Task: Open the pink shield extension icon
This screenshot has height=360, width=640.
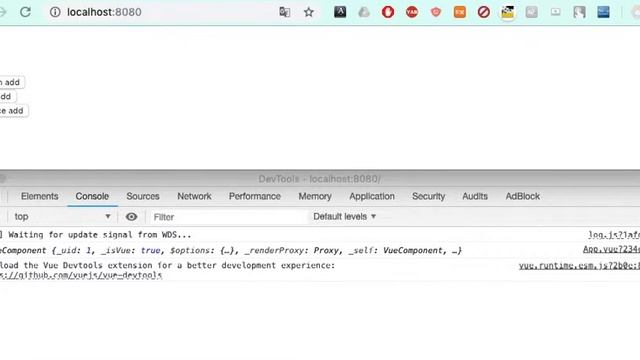Action: pyautogui.click(x=436, y=12)
